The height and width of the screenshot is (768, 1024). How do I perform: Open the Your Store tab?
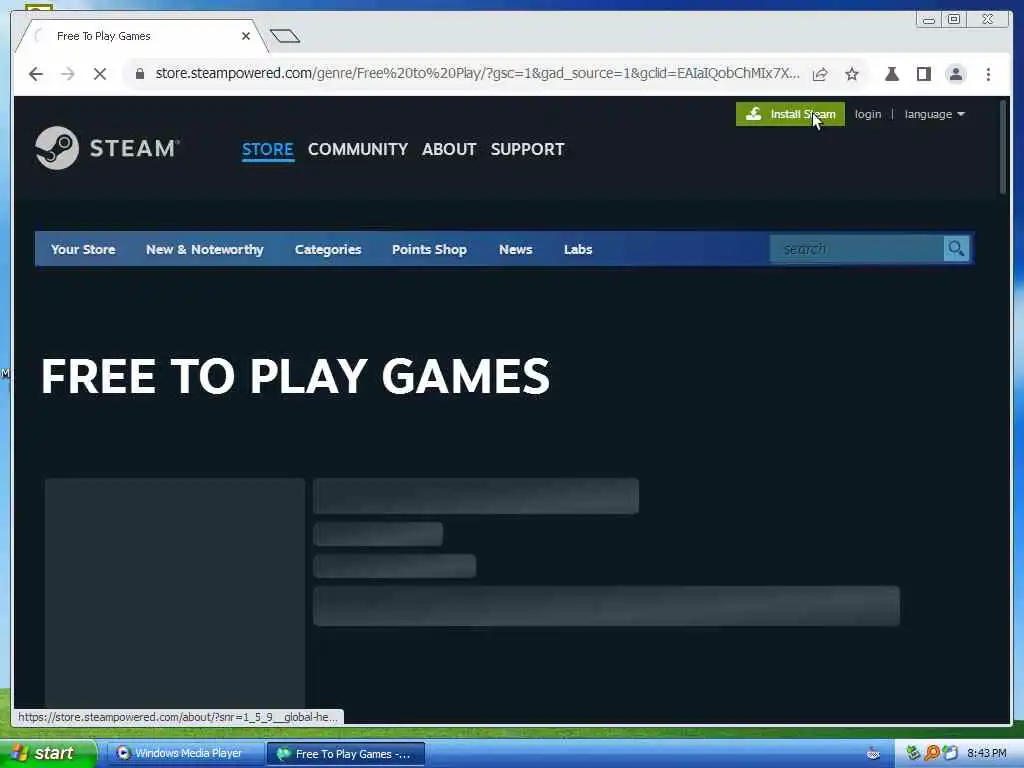click(83, 249)
